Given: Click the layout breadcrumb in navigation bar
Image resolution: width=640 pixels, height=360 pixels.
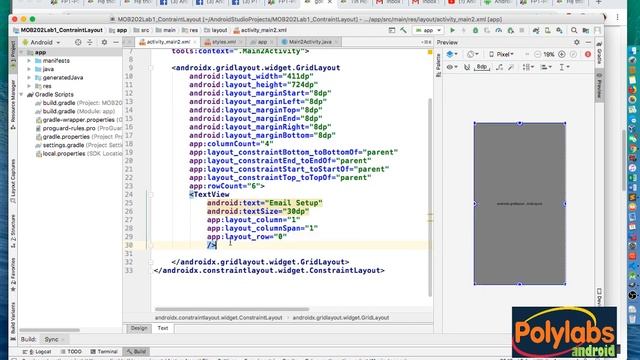Looking at the screenshot, I should point(216,30).
